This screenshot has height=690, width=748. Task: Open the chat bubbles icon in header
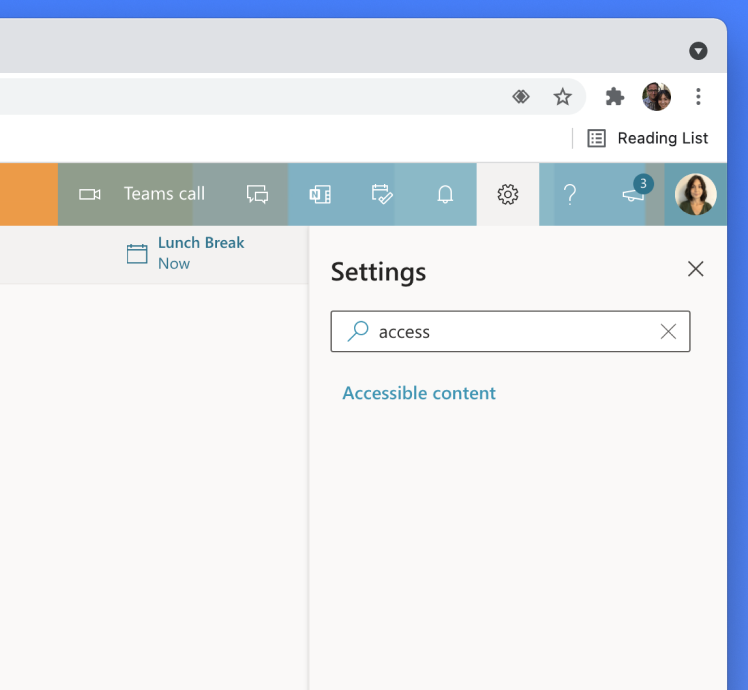coord(257,194)
